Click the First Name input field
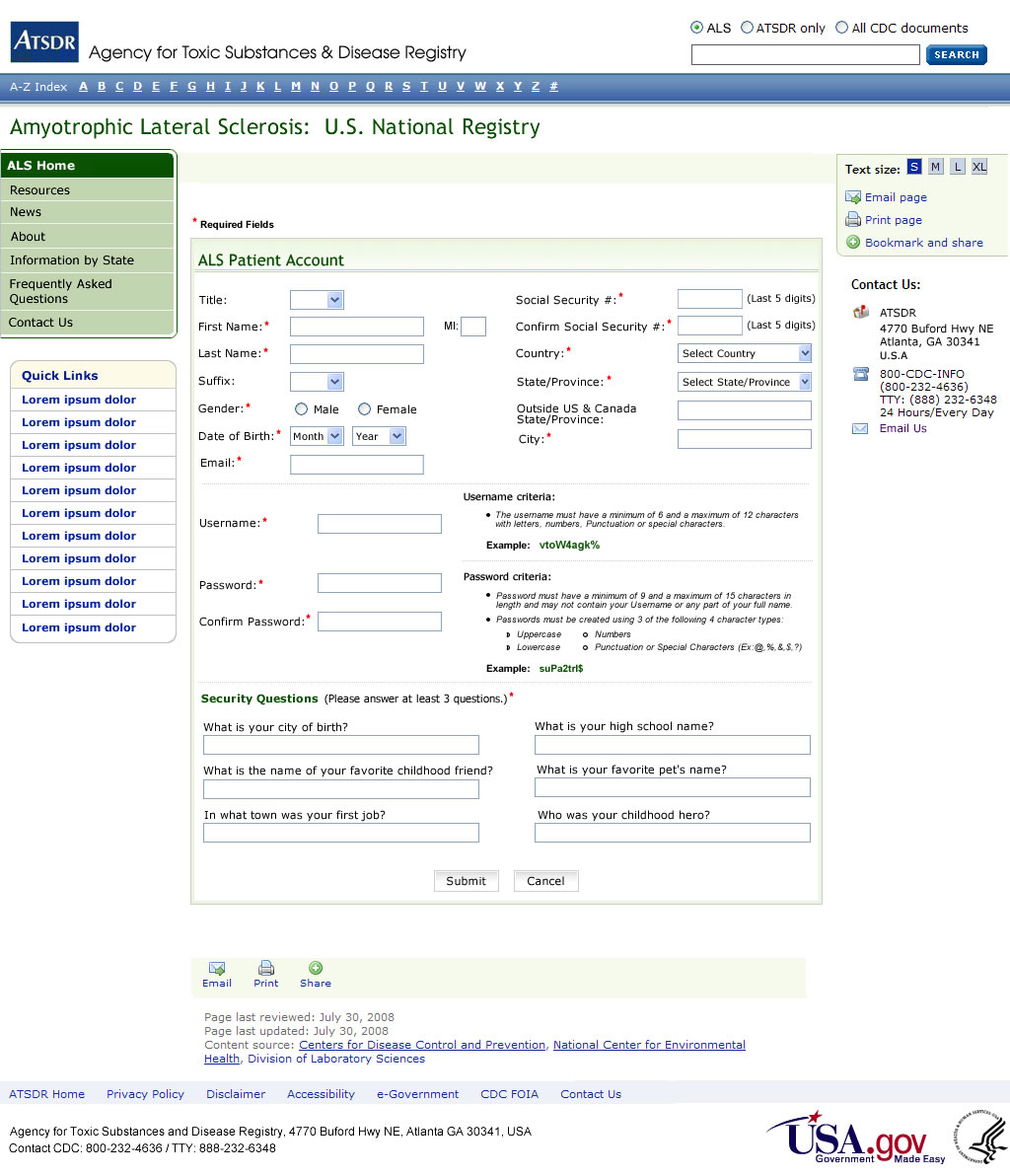The width and height of the screenshot is (1010, 1176). pos(357,327)
